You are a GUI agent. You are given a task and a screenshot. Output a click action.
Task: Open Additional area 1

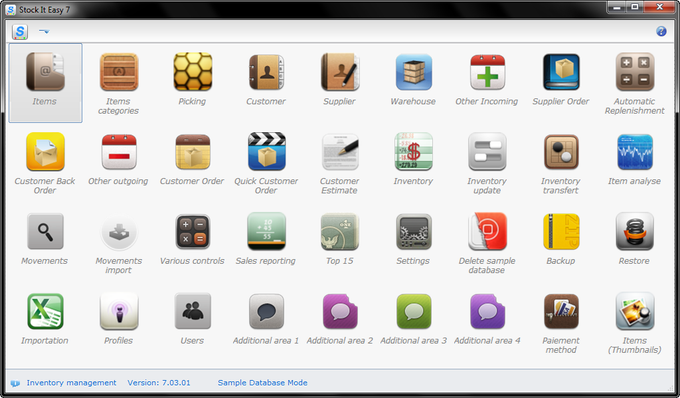[266, 311]
